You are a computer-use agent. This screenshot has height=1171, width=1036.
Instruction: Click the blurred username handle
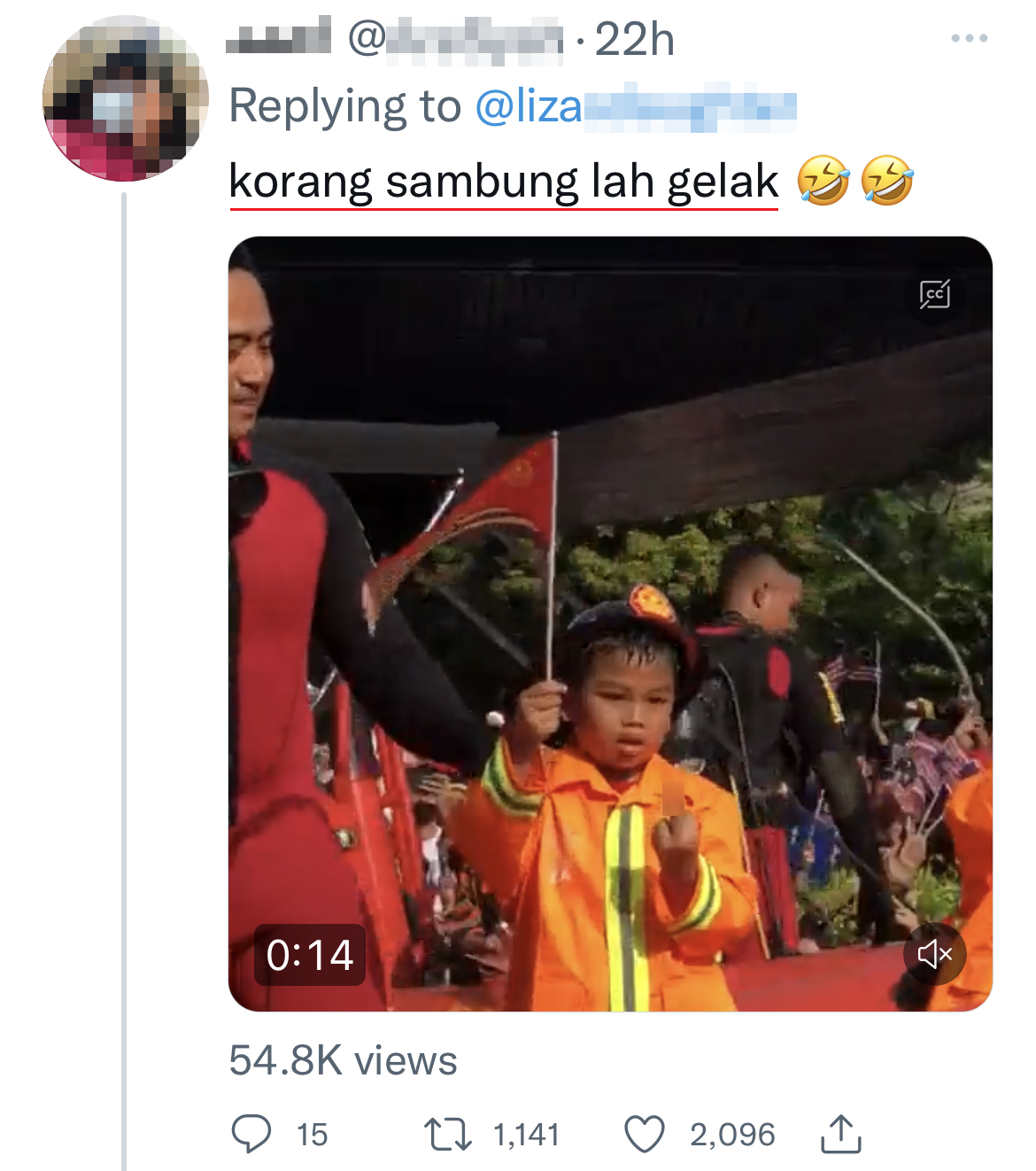click(x=455, y=39)
